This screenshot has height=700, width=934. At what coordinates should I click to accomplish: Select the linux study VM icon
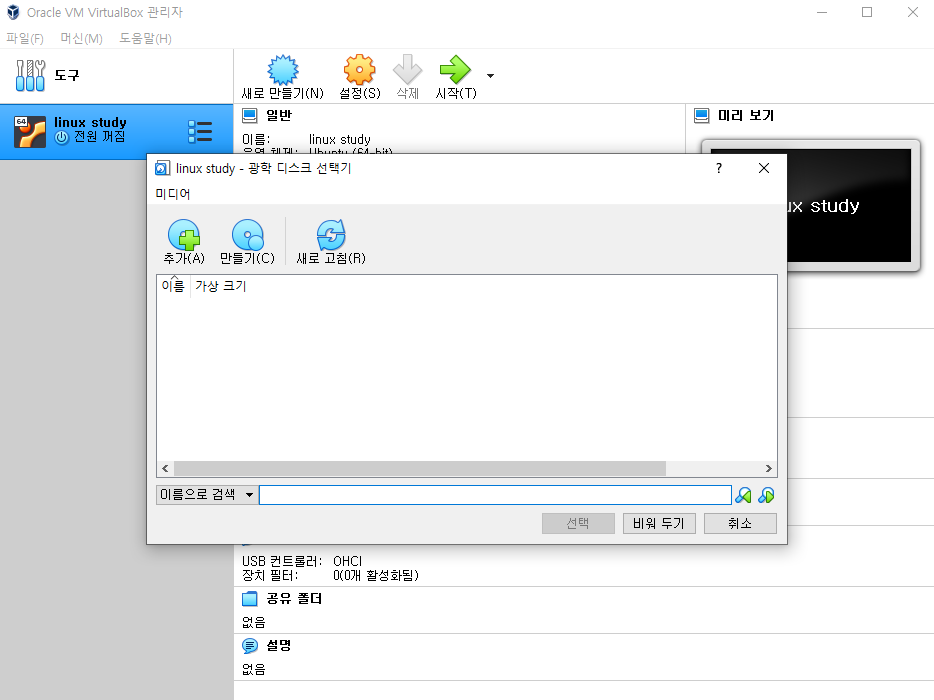30,132
